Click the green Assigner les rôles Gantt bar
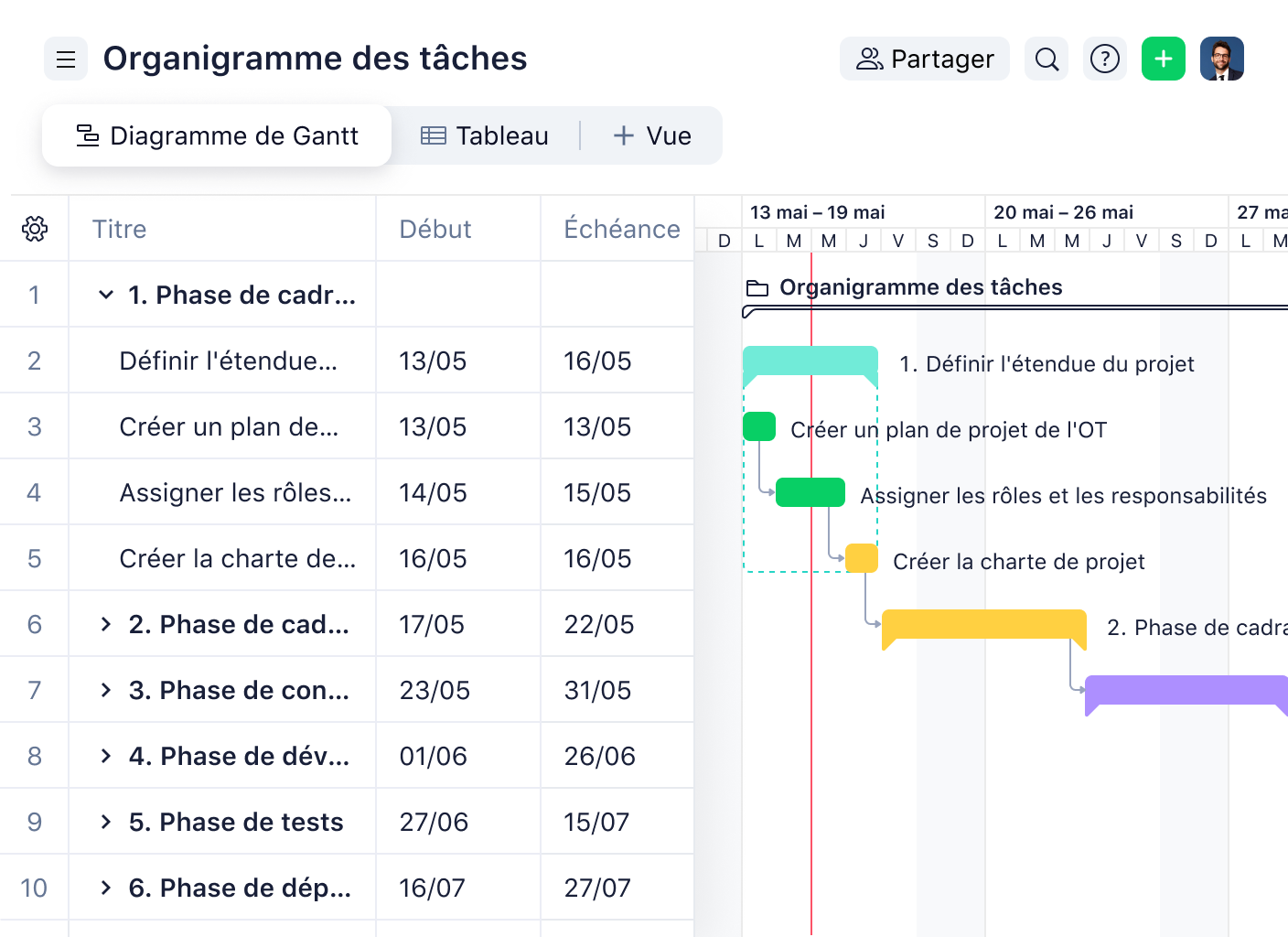The width and height of the screenshot is (1288, 937). [810, 492]
